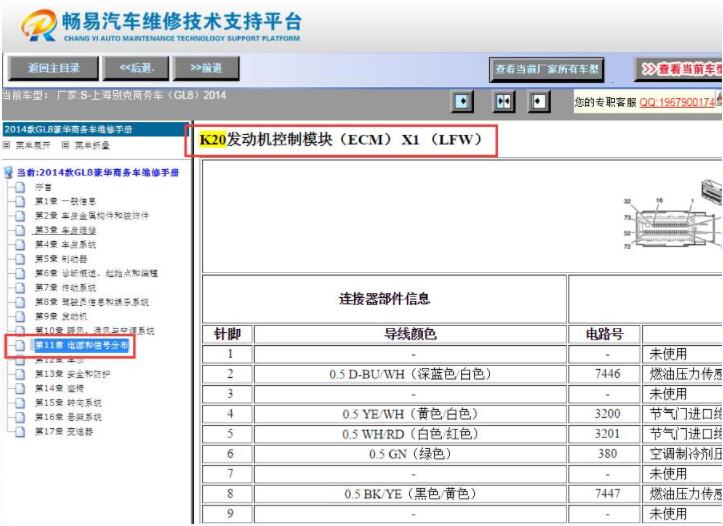Click the 导线颜色 column header
Viewport: 723px width, 526px height.
(x=410, y=334)
